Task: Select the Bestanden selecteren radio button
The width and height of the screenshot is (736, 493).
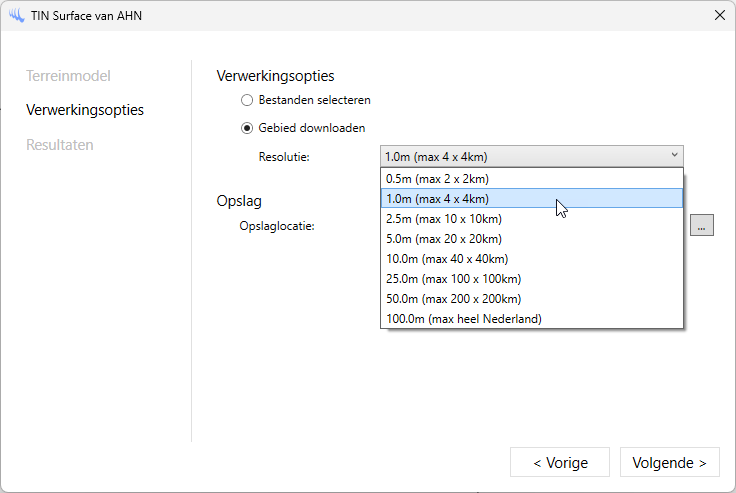Action: [x=247, y=100]
